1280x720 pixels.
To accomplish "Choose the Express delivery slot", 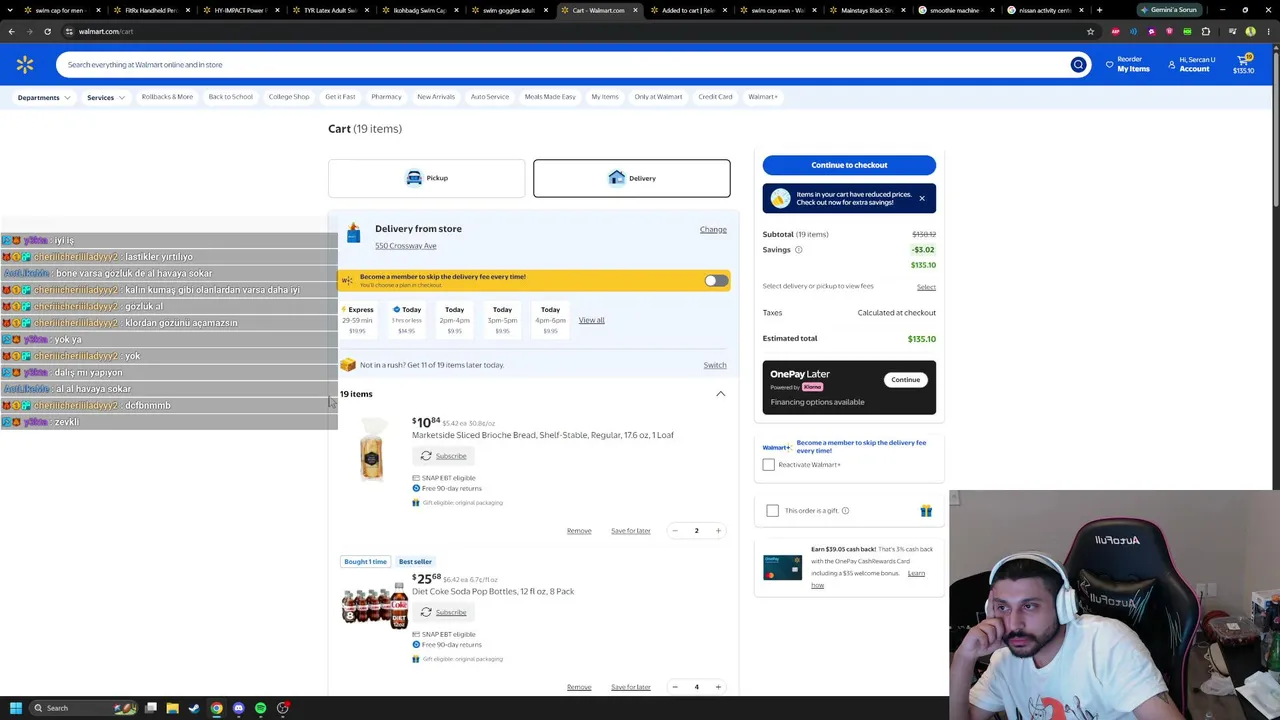I will pyautogui.click(x=357, y=320).
